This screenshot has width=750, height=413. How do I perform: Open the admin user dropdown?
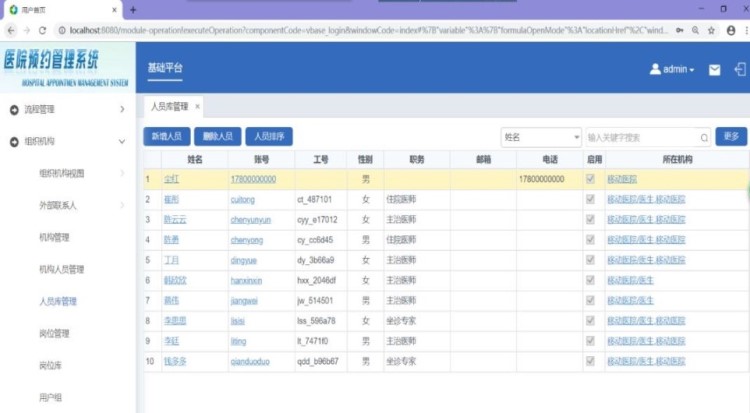[x=672, y=70]
